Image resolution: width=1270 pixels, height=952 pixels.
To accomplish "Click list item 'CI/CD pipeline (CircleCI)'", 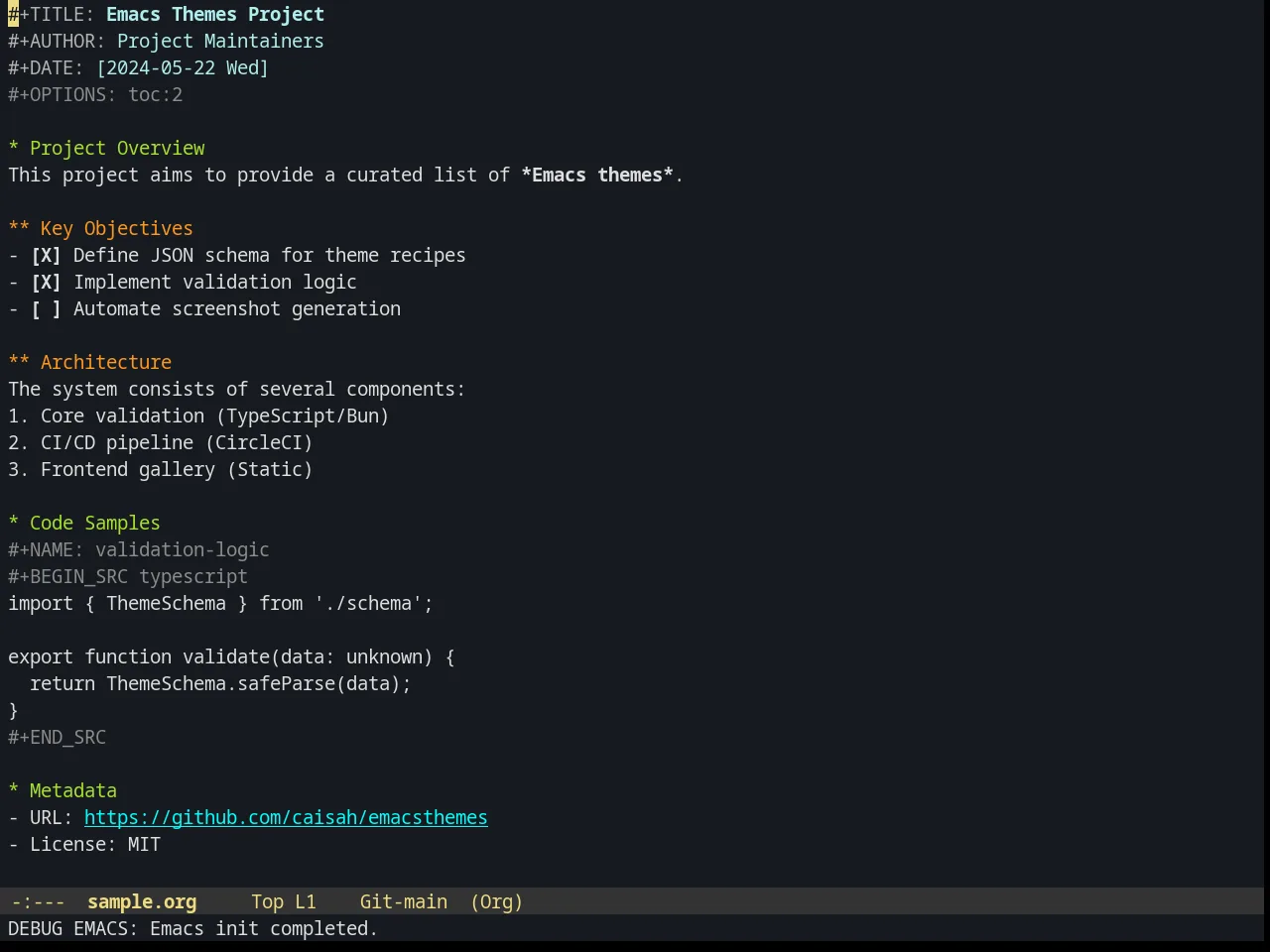I will click(x=177, y=443).
